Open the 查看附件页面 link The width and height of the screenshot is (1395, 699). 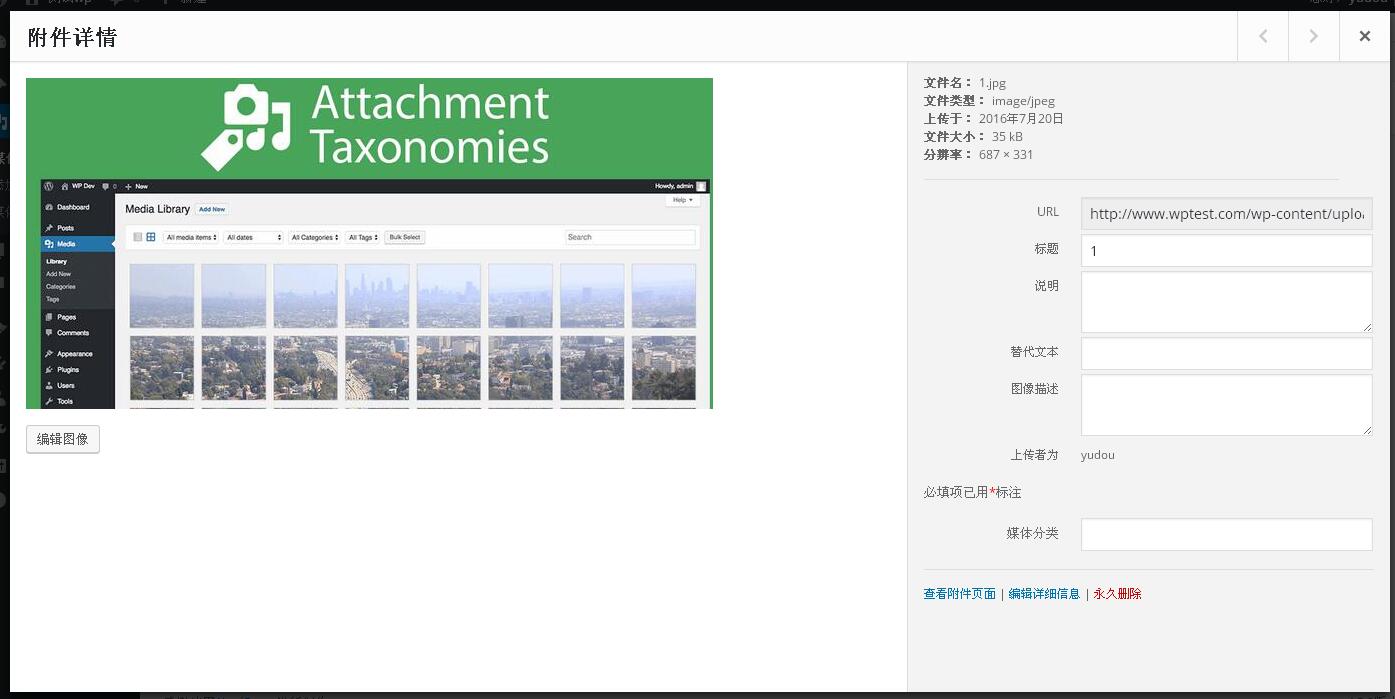click(959, 594)
